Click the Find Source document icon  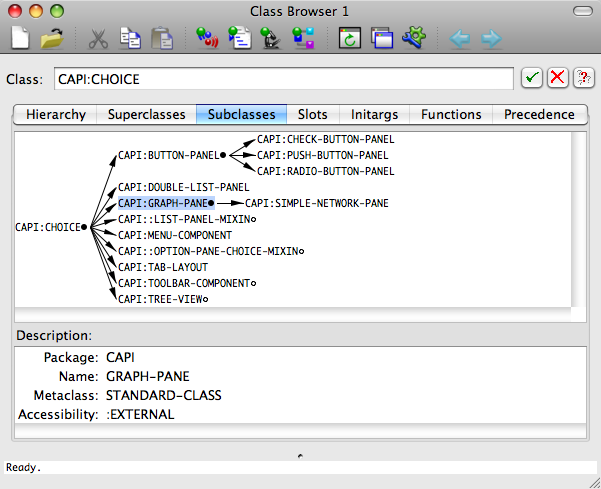coord(240,38)
